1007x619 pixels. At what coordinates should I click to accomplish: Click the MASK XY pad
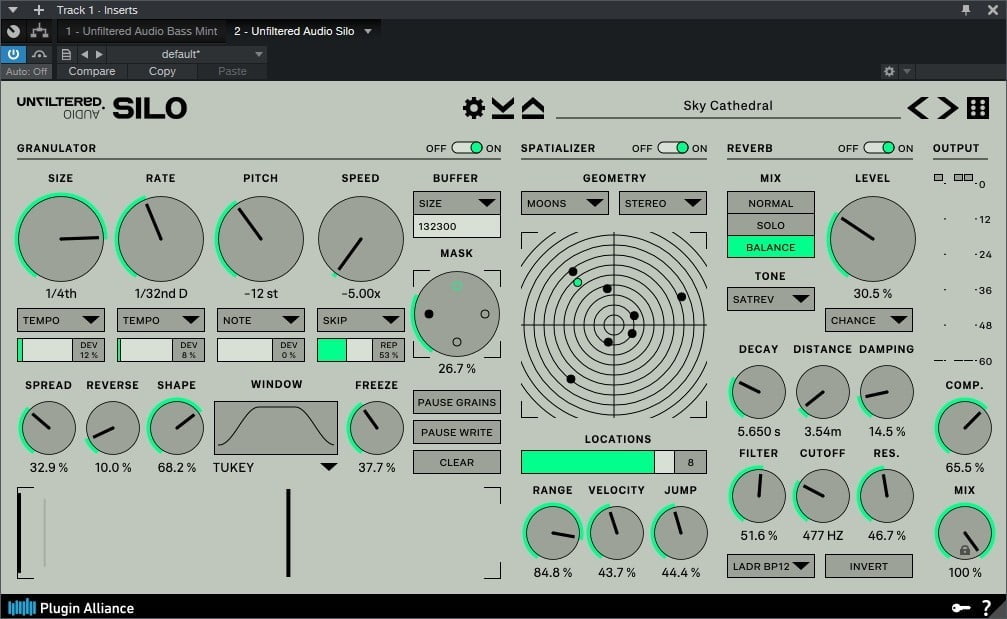(457, 313)
